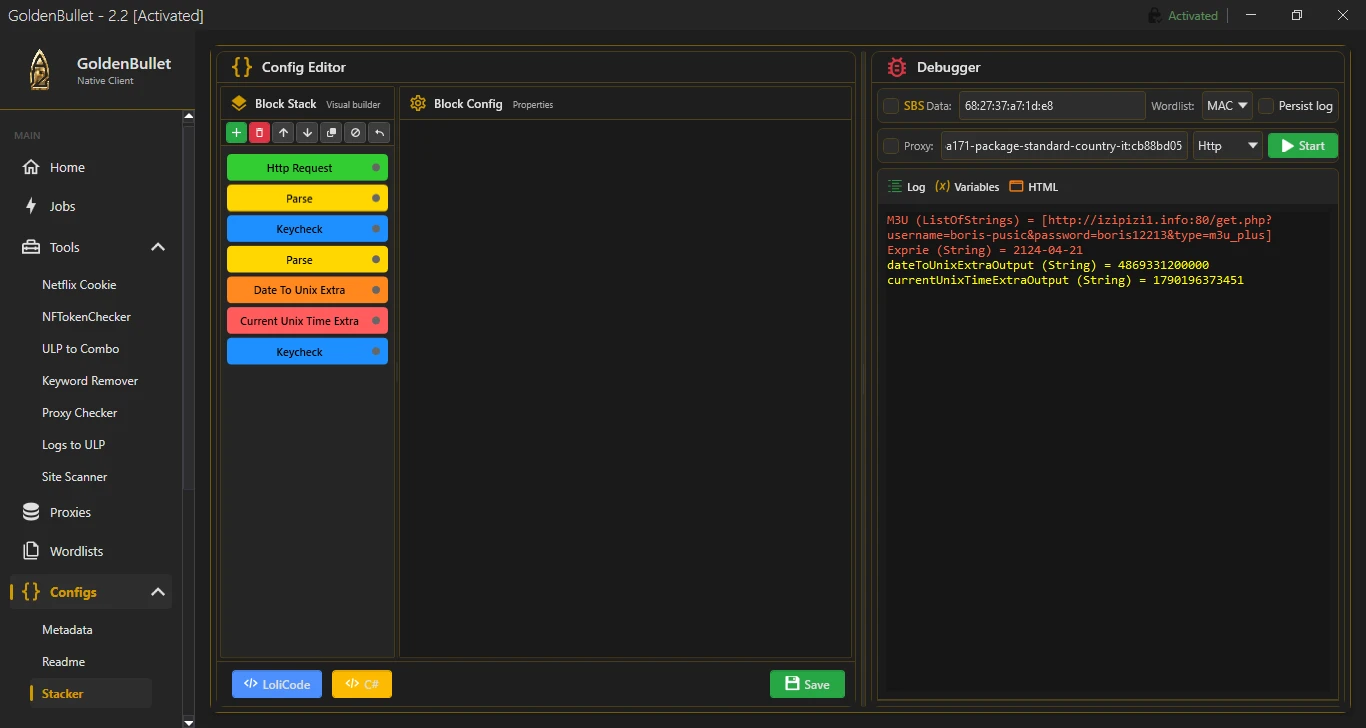Add a new block with the green plus icon
1366x728 pixels.
[x=236, y=133]
